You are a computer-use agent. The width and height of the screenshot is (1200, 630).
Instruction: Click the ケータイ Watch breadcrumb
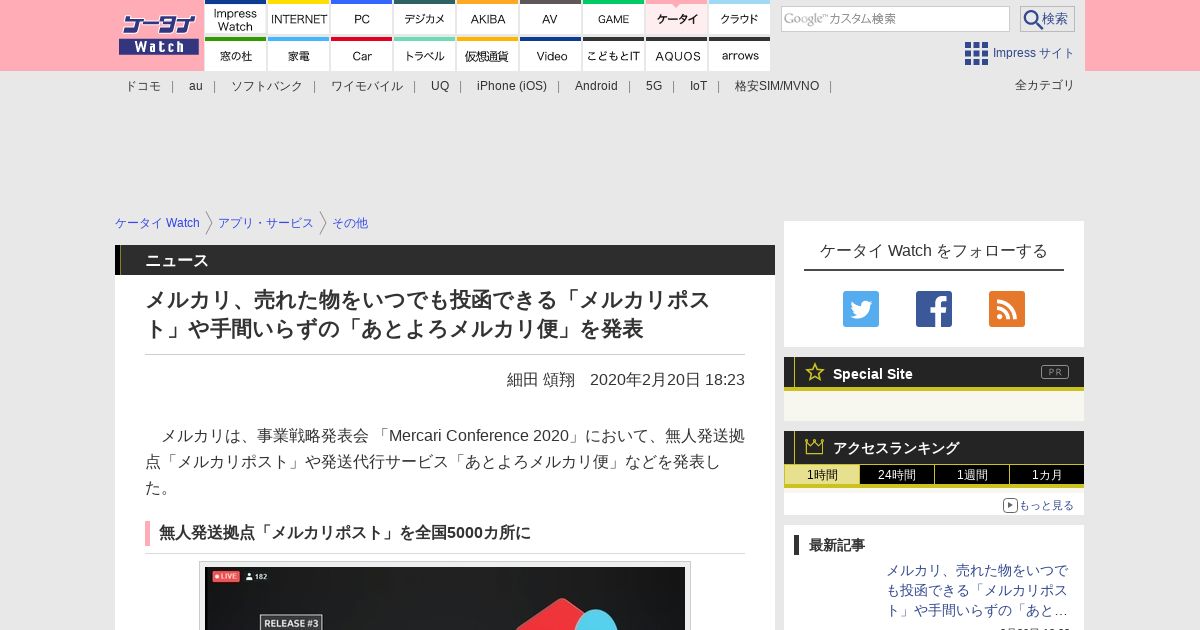[x=157, y=223]
